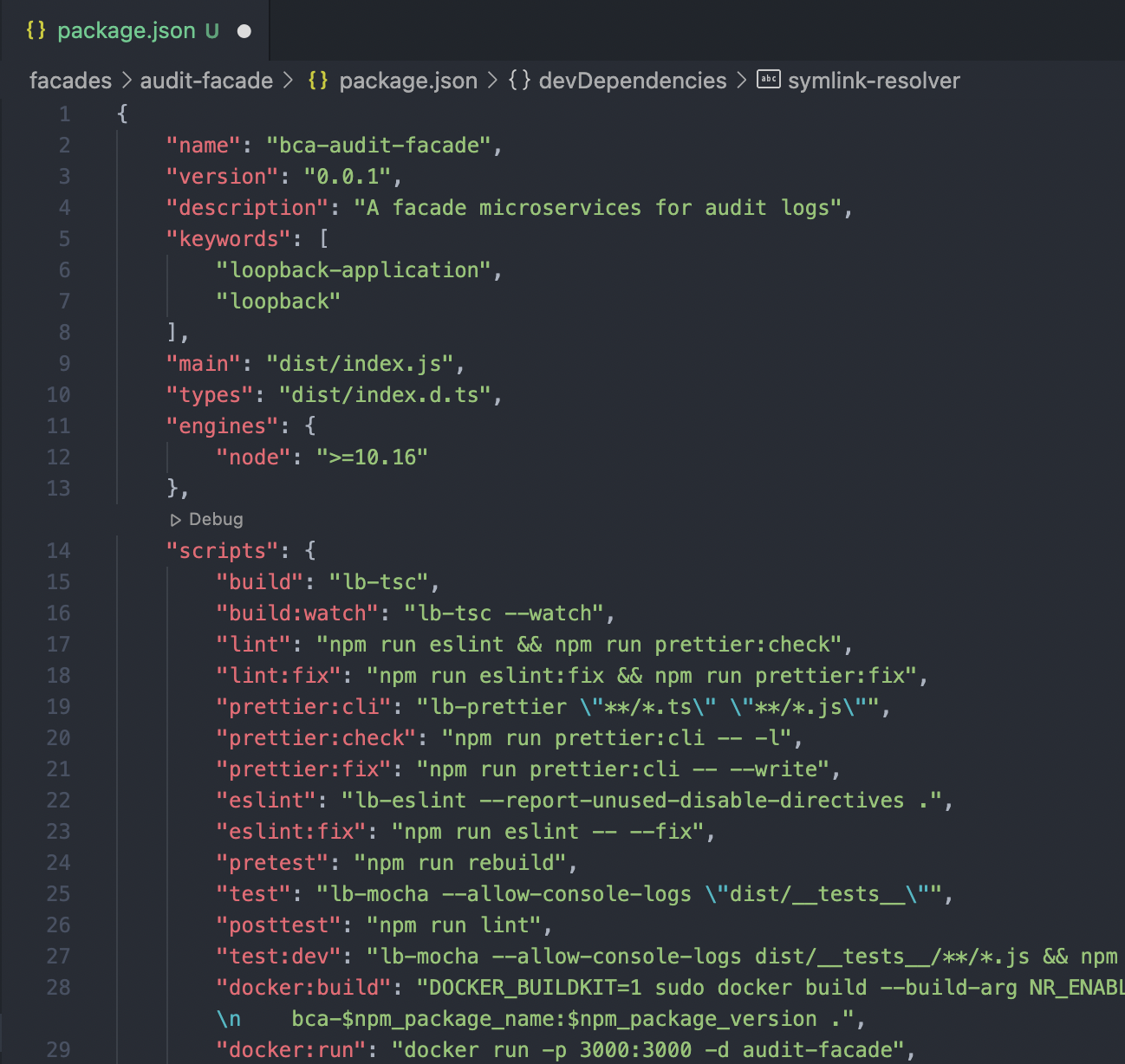Open the facades breadcrumb dropdown
The width and height of the screenshot is (1125, 1064).
(69, 80)
